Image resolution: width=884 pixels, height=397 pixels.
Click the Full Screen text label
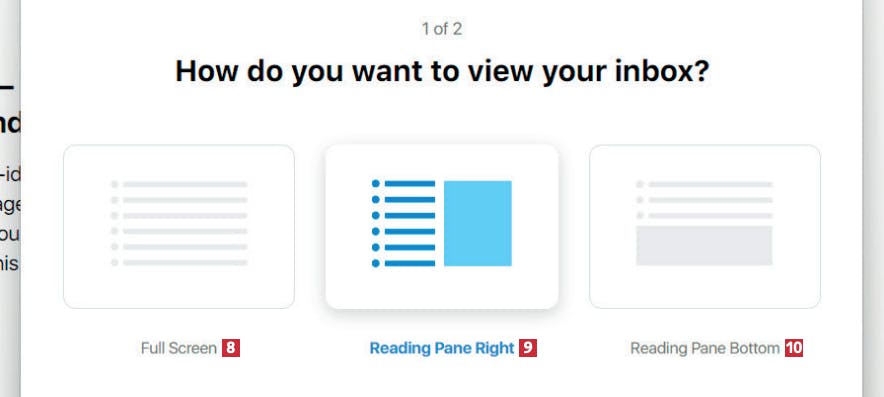[179, 348]
